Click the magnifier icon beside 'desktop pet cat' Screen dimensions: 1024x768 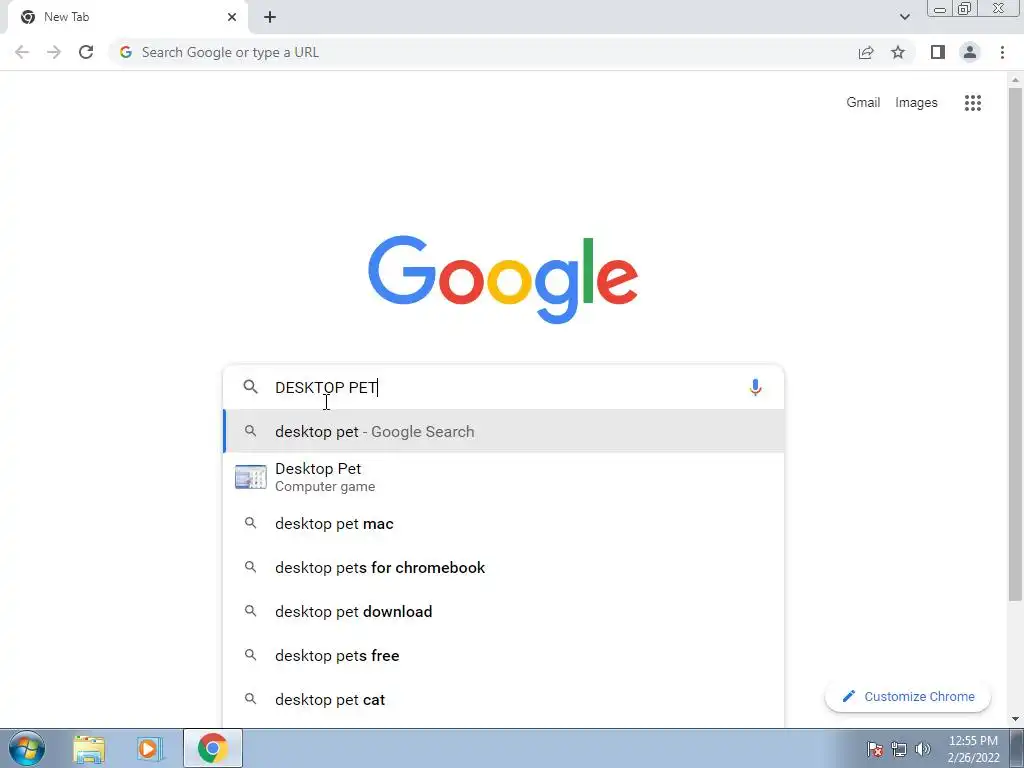(x=250, y=699)
